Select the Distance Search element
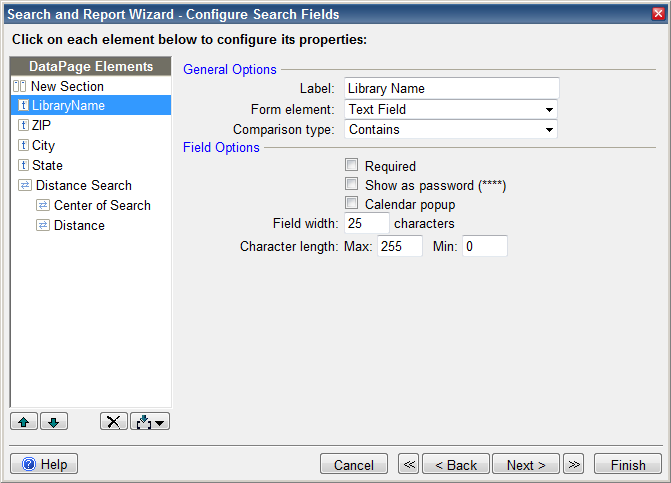The width and height of the screenshot is (671, 483). [83, 185]
